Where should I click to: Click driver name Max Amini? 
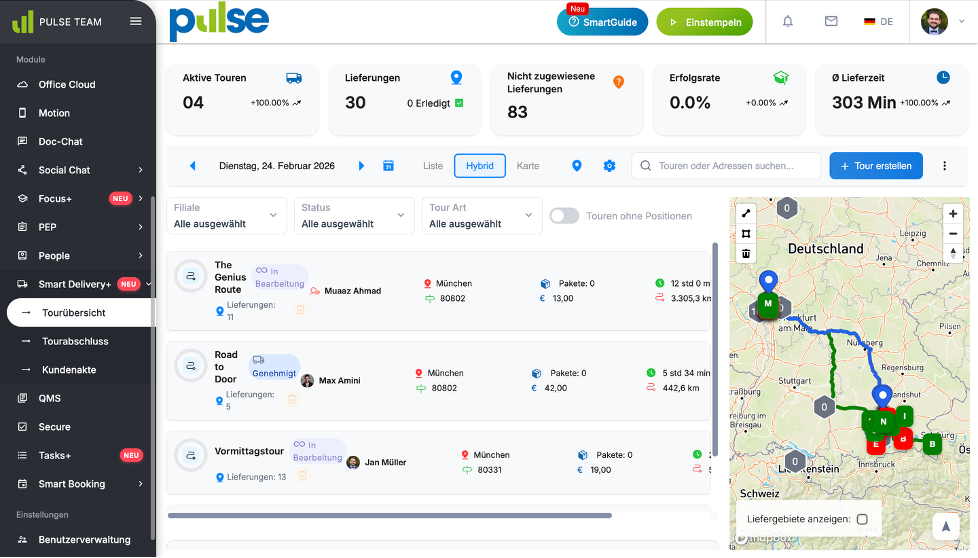point(339,380)
